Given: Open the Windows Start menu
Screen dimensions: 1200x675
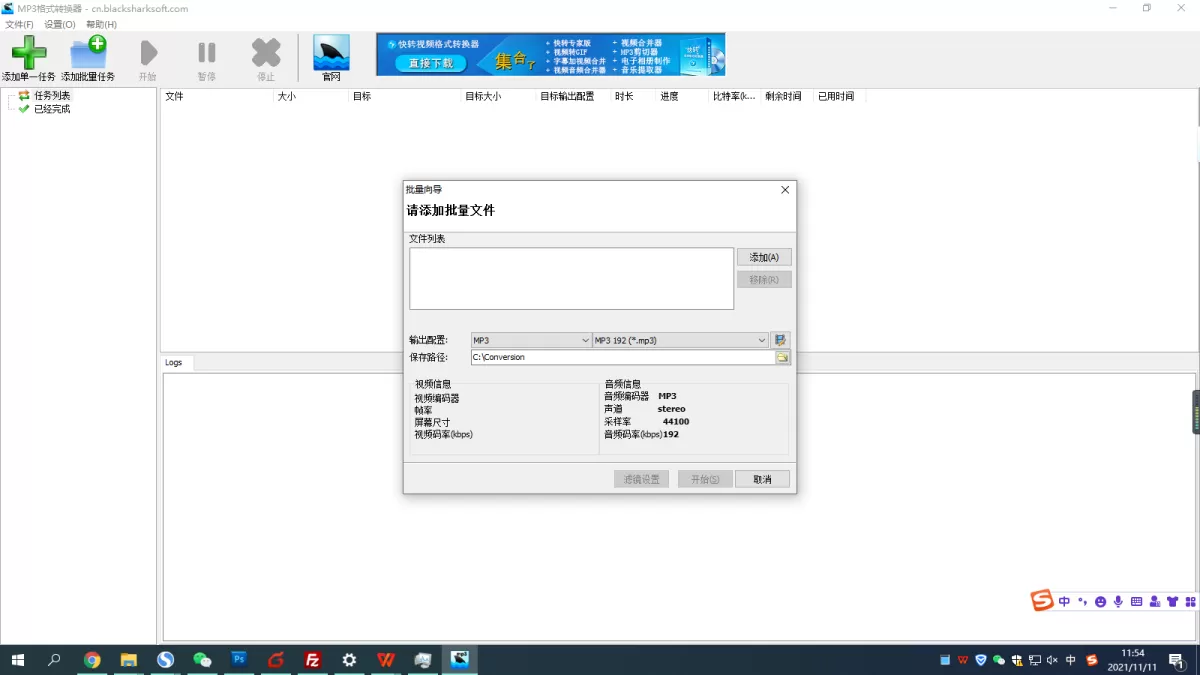Looking at the screenshot, I should (18, 660).
